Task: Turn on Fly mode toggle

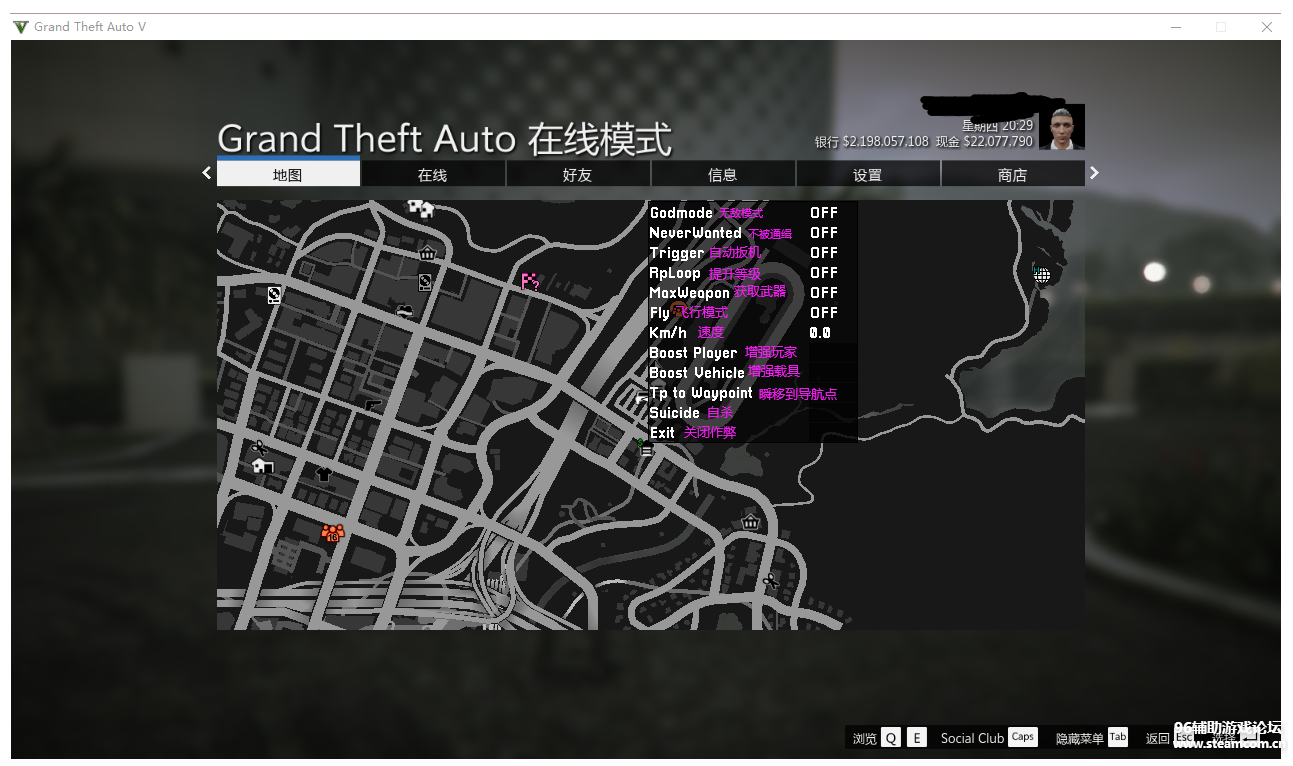Action: tap(824, 313)
